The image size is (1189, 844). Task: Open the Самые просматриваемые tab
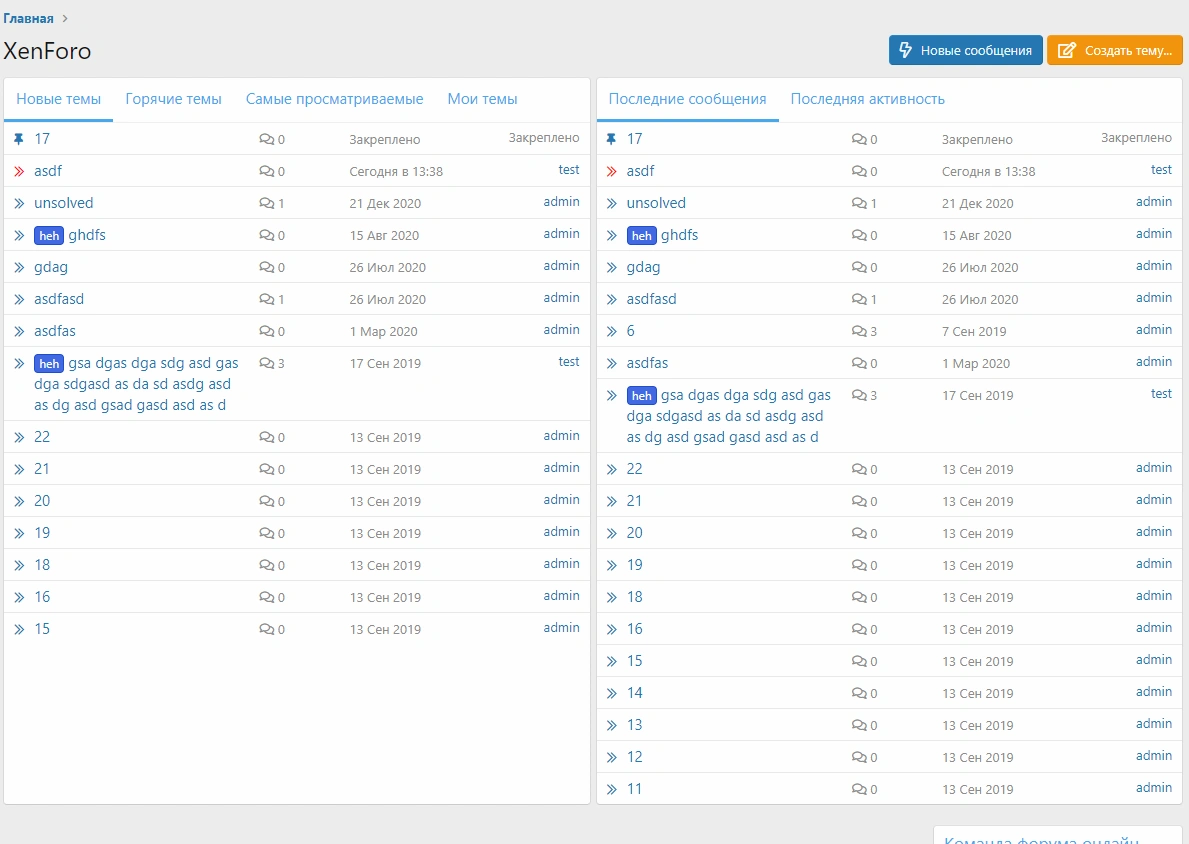334,99
